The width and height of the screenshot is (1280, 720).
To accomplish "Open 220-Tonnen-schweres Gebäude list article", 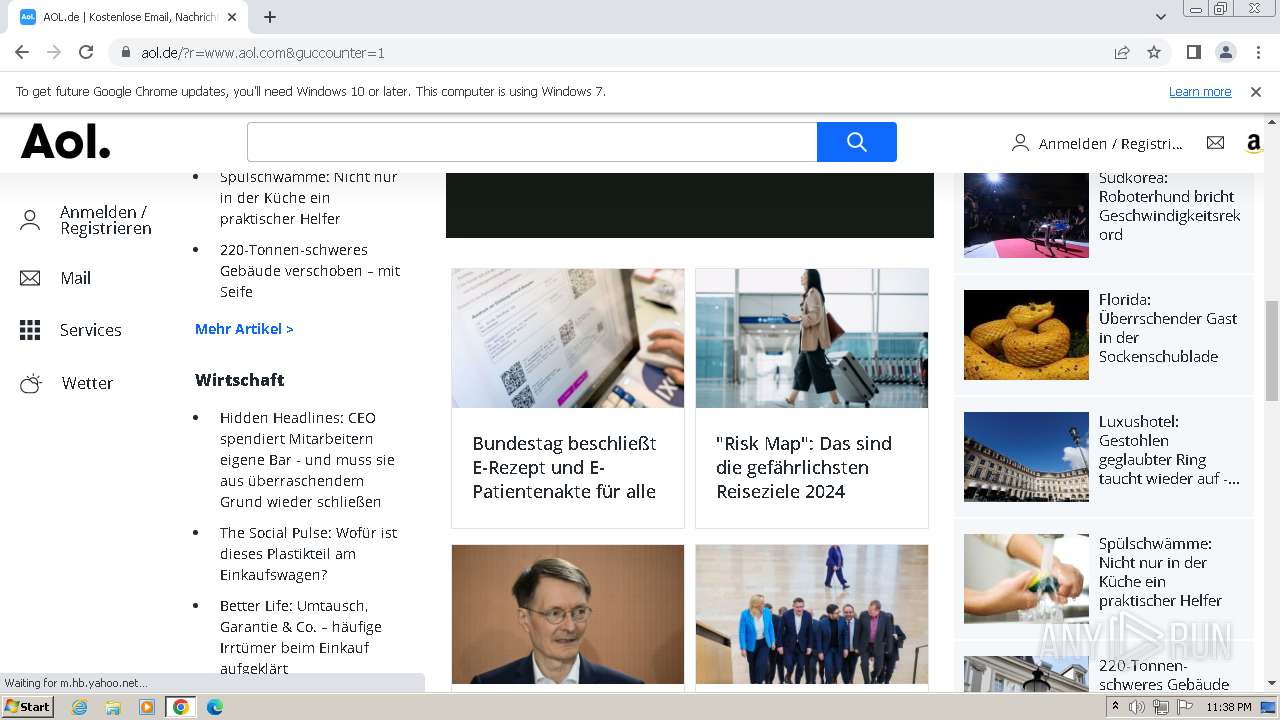I will point(310,270).
